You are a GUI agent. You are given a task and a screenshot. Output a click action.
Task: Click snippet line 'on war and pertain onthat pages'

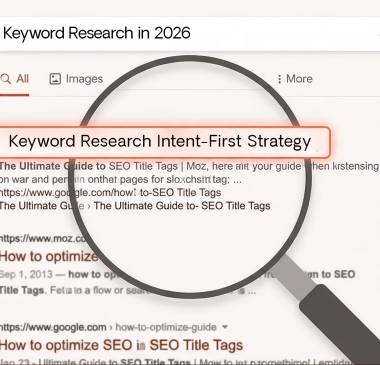point(121,180)
